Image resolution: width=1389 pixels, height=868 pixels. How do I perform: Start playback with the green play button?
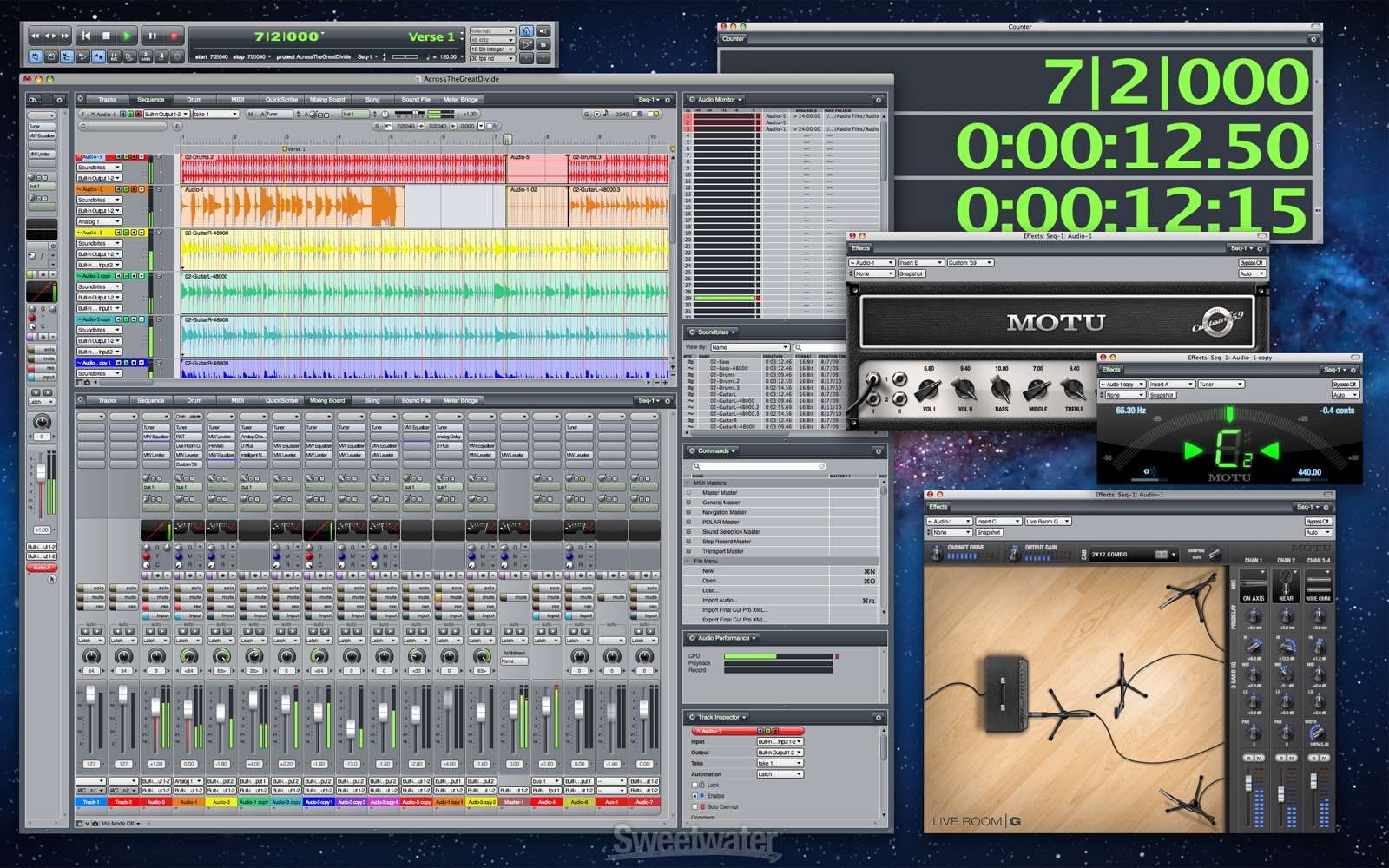pyautogui.click(x=127, y=36)
